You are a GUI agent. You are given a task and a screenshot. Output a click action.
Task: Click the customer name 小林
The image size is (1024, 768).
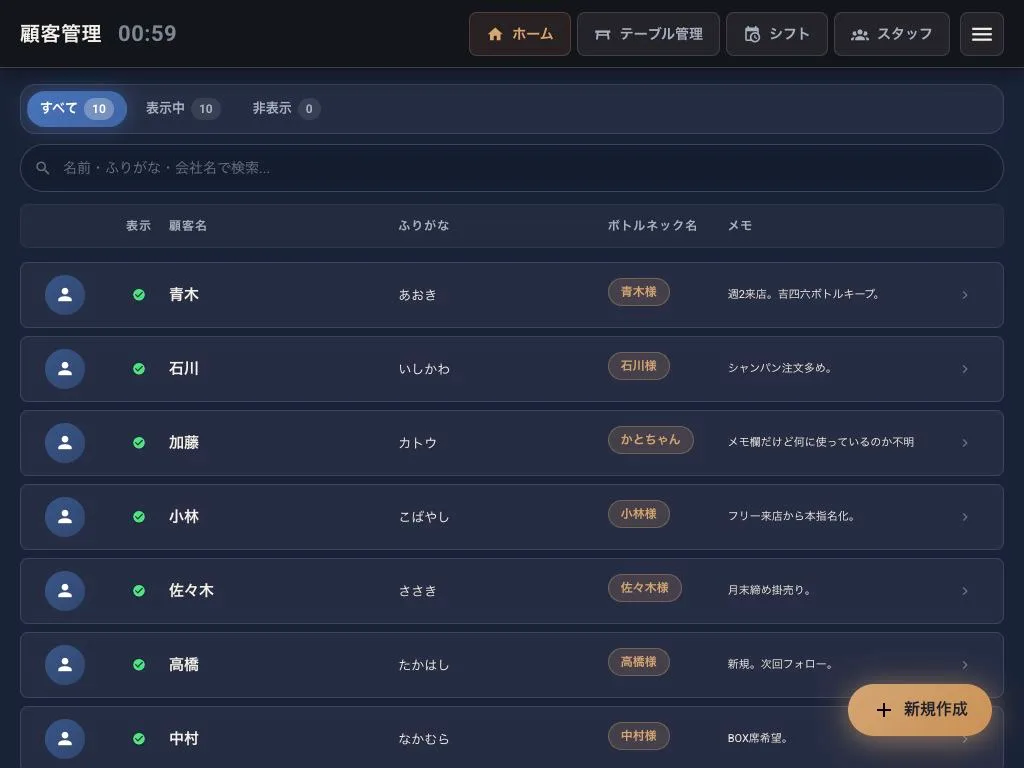(184, 517)
